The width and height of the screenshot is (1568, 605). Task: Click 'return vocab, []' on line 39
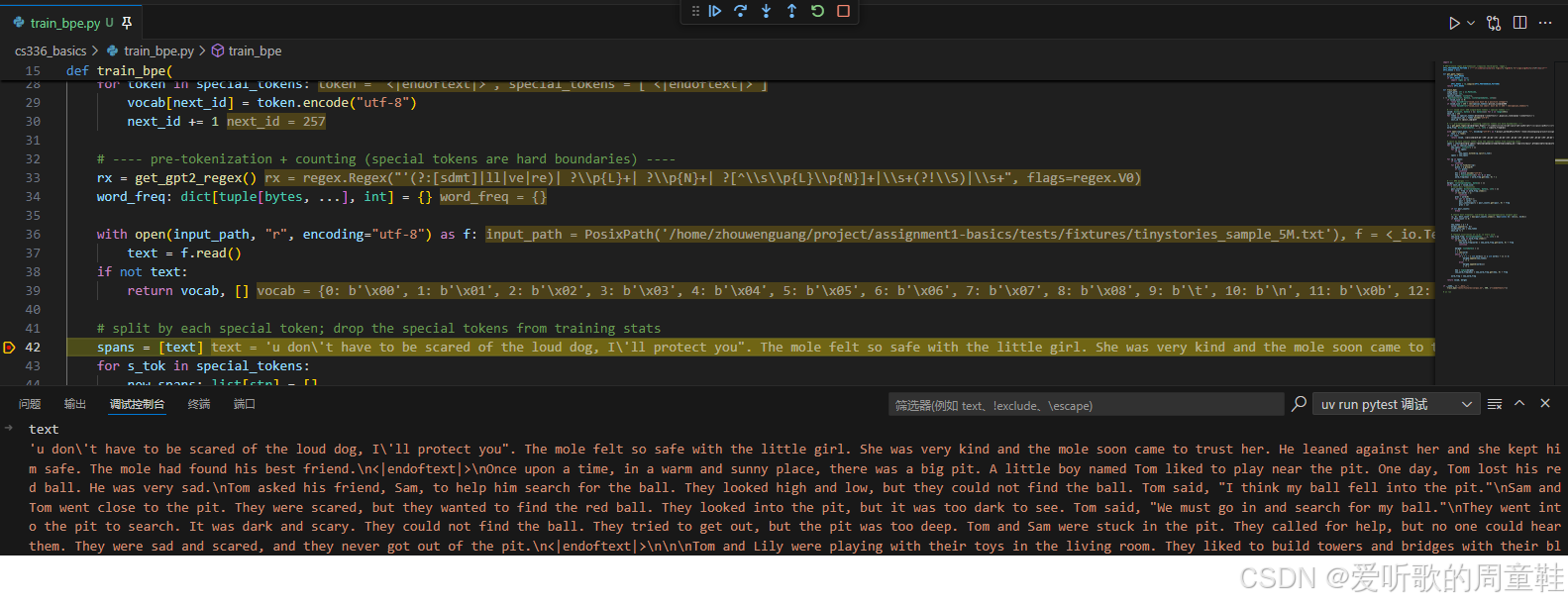[188, 291]
